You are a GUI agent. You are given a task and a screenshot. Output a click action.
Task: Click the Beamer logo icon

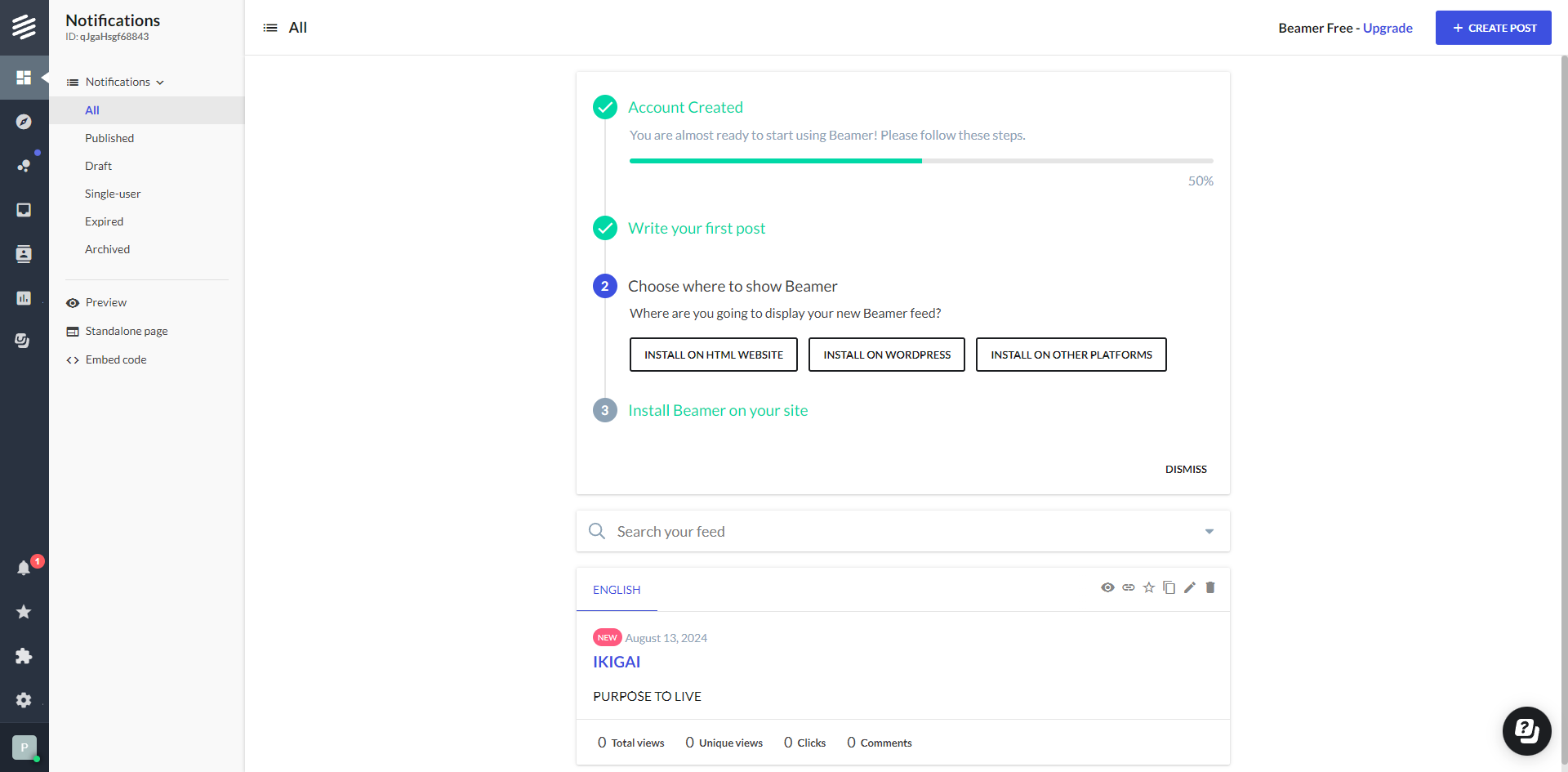point(24,27)
